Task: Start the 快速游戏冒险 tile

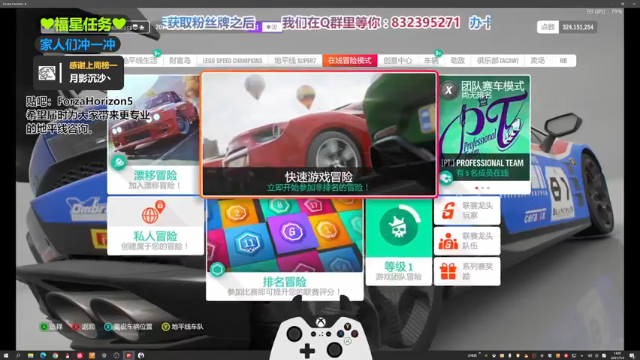Action: [x=319, y=134]
